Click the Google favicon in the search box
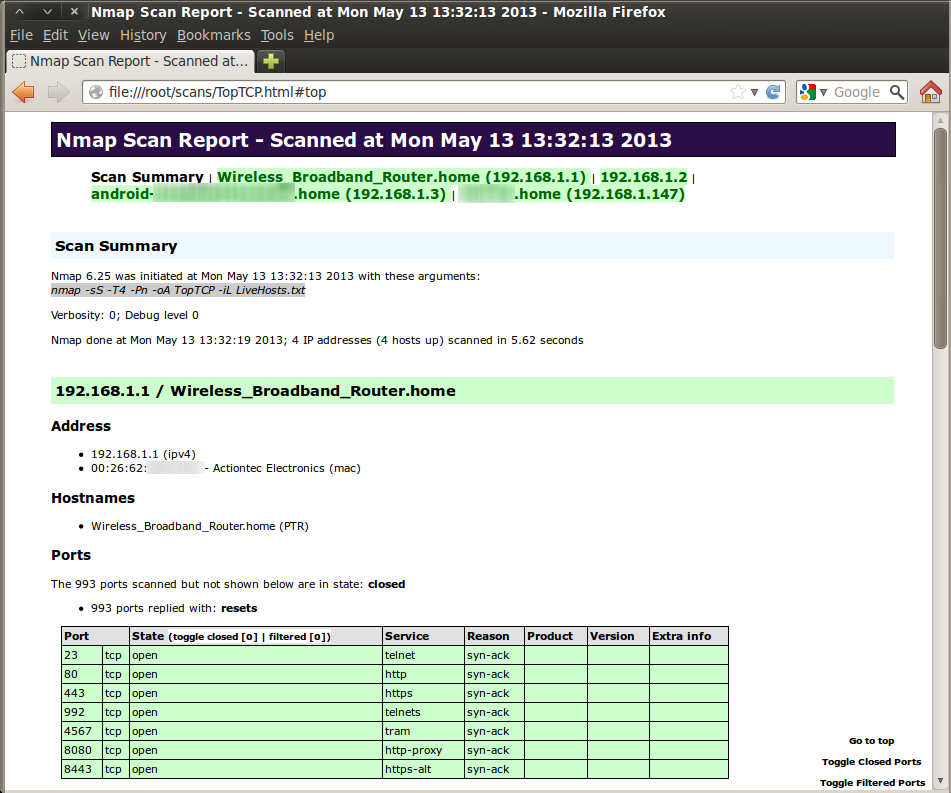Screen dimensions: 951x793 click(x=808, y=91)
